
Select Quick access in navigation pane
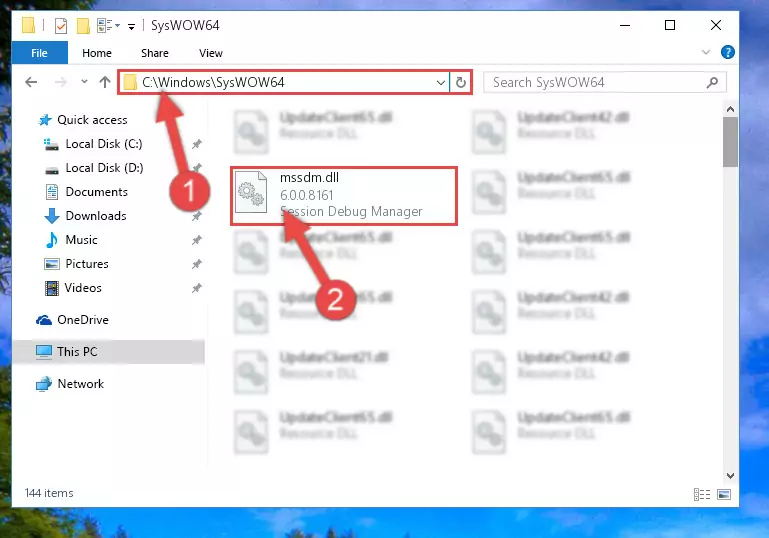92,120
